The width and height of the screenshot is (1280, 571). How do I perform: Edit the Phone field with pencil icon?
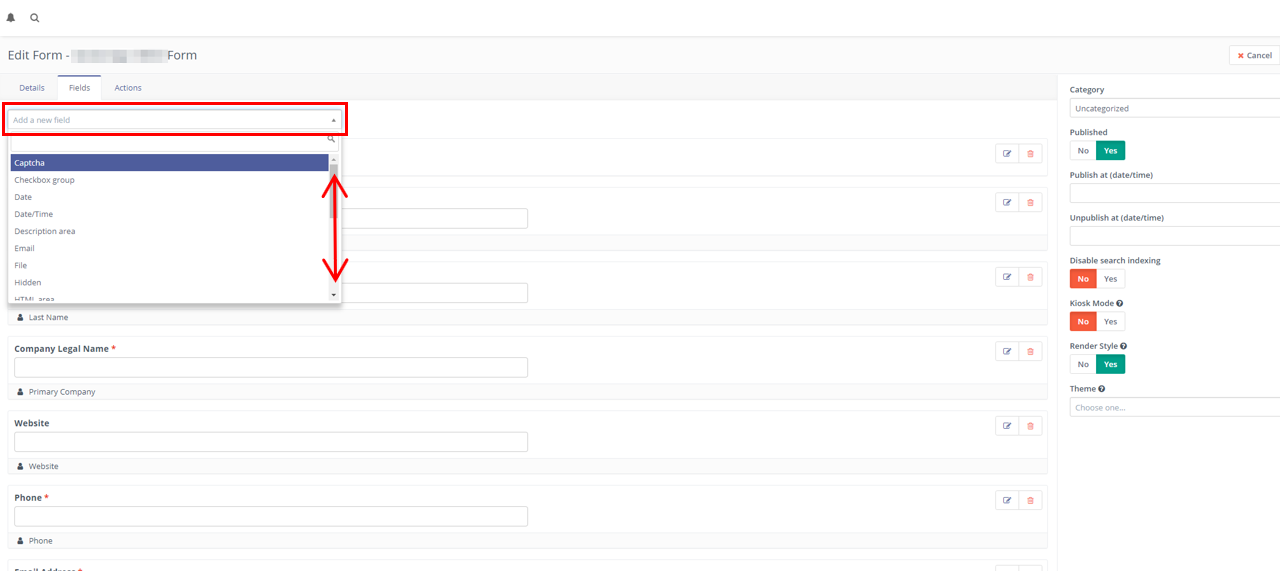point(1007,500)
